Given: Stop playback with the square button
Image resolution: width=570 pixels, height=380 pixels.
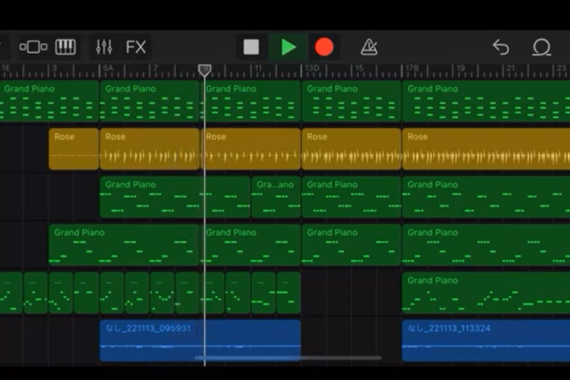Looking at the screenshot, I should [251, 47].
